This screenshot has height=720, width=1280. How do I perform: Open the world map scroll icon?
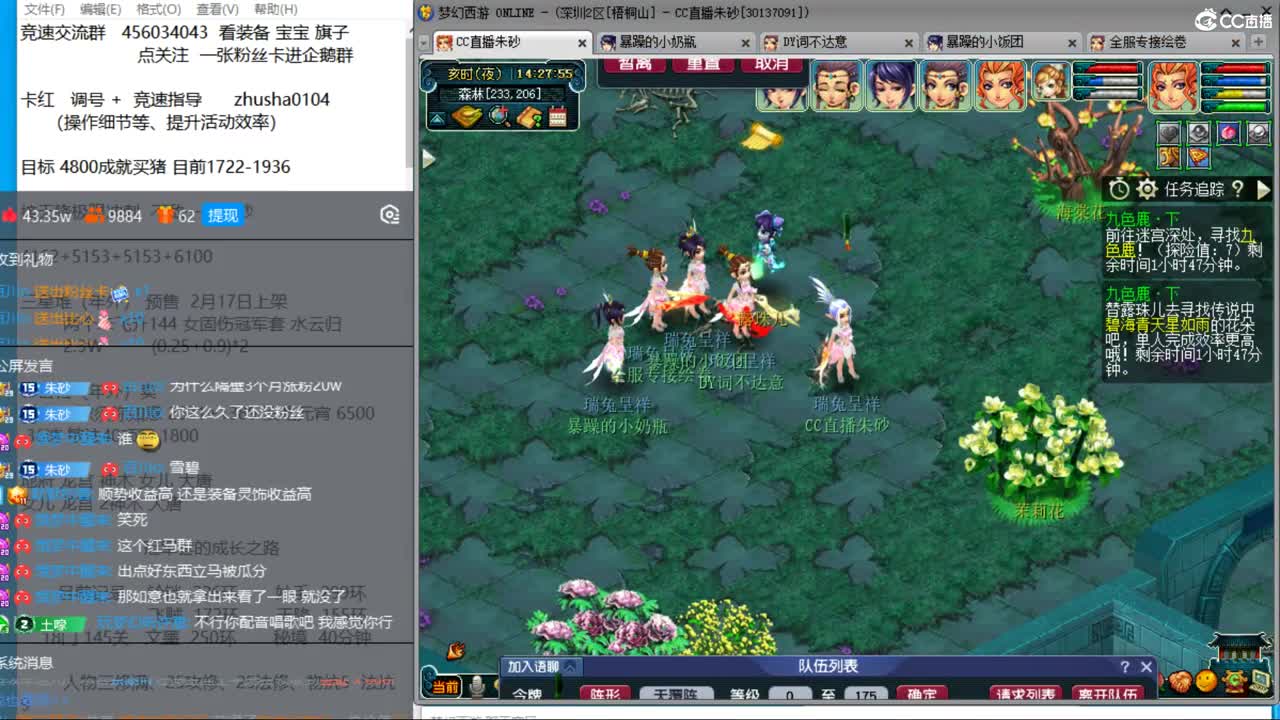(467, 117)
